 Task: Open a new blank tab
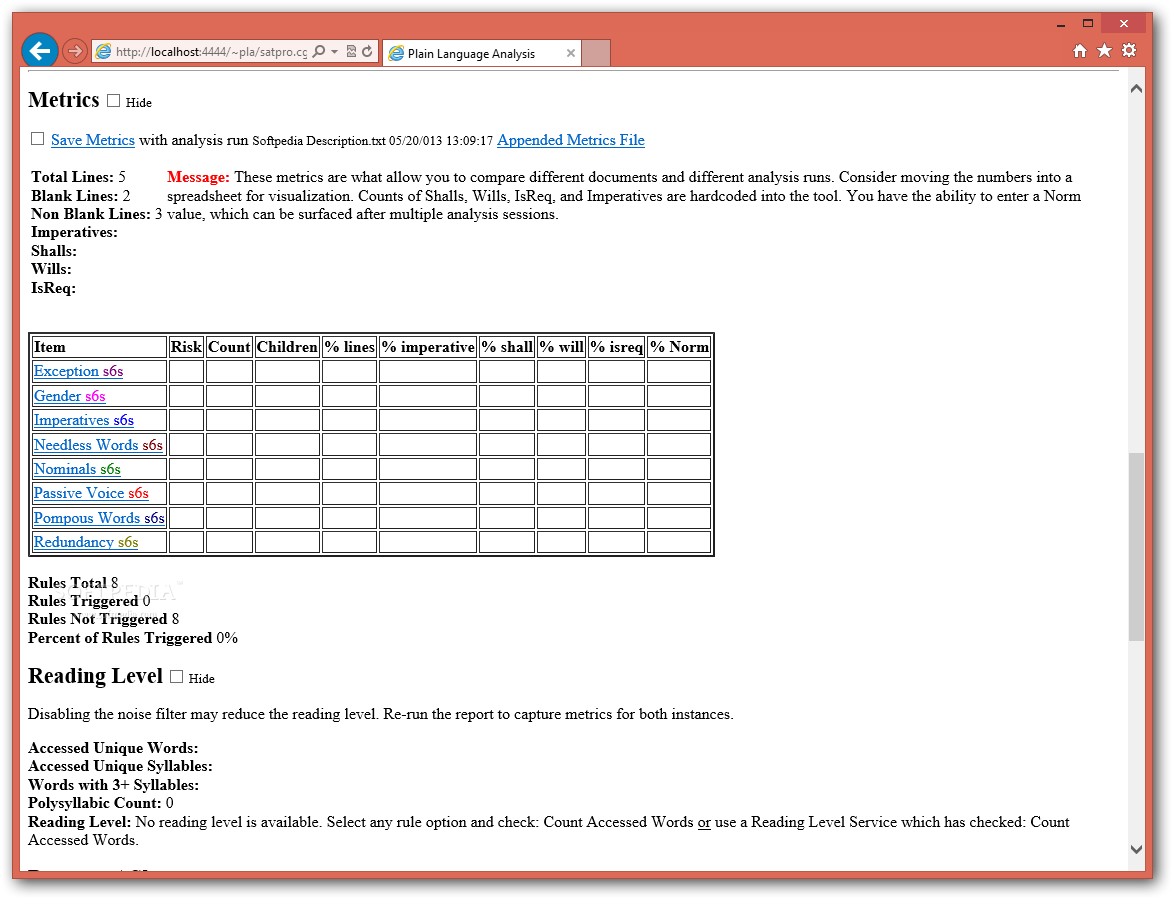point(596,53)
